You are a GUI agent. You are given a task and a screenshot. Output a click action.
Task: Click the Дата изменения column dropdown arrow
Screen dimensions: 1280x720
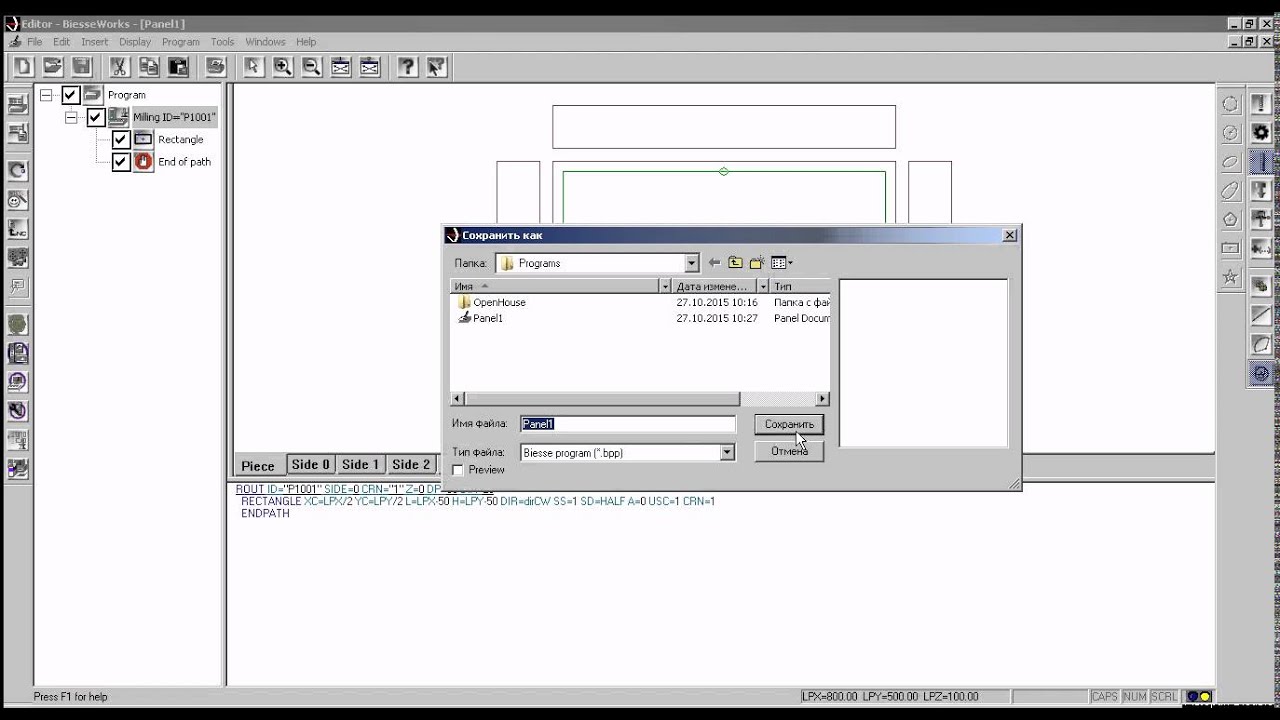pos(763,286)
